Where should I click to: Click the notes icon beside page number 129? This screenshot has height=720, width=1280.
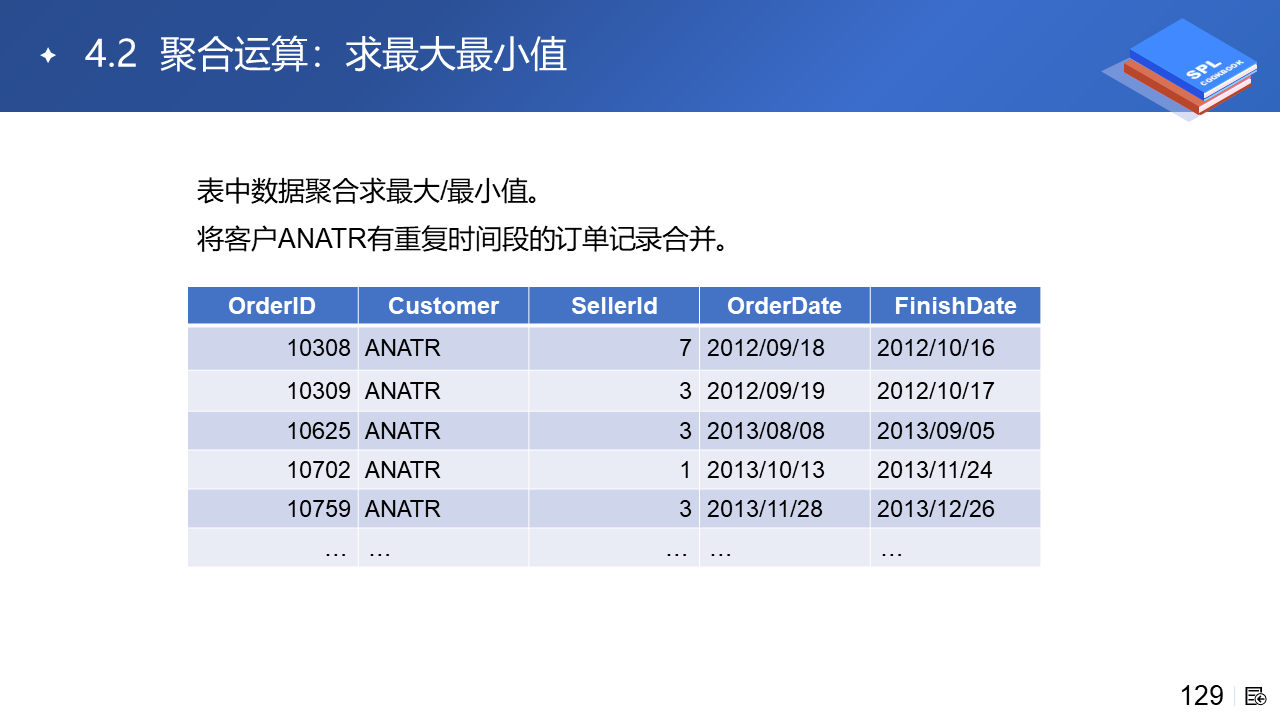point(1256,696)
